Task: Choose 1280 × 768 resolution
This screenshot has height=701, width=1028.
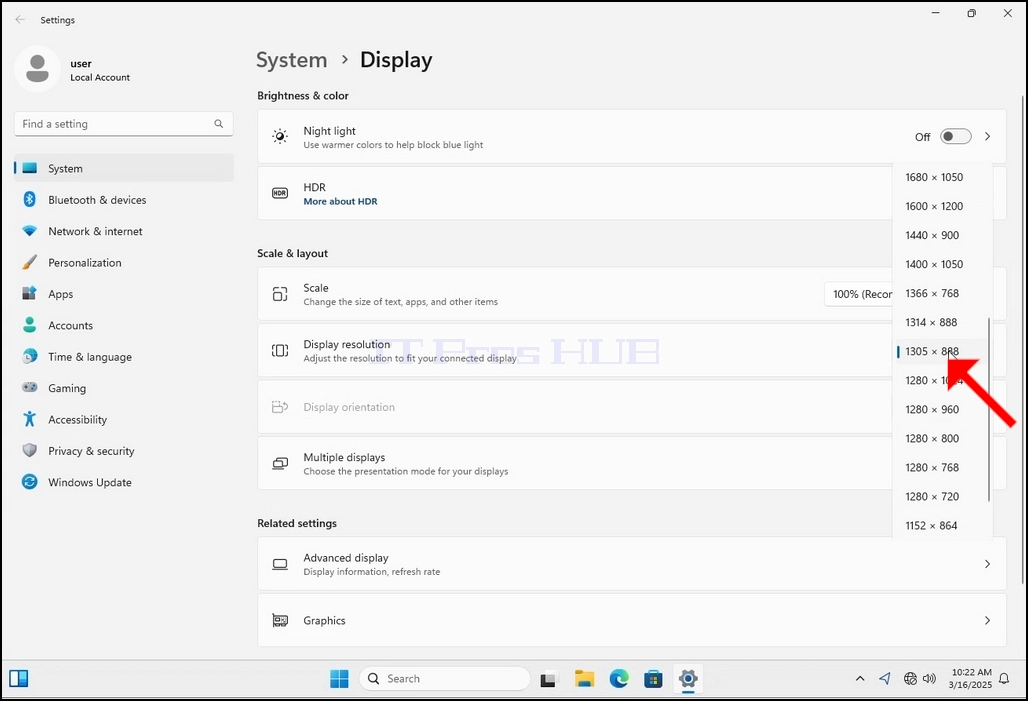Action: coord(942,468)
